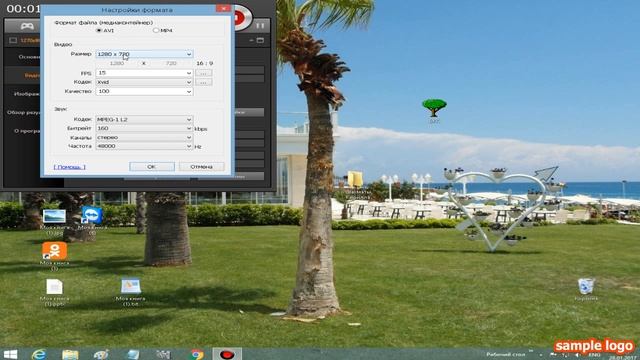Click the disabled height field showing 720
The height and width of the screenshot is (360, 640).
(171, 63)
